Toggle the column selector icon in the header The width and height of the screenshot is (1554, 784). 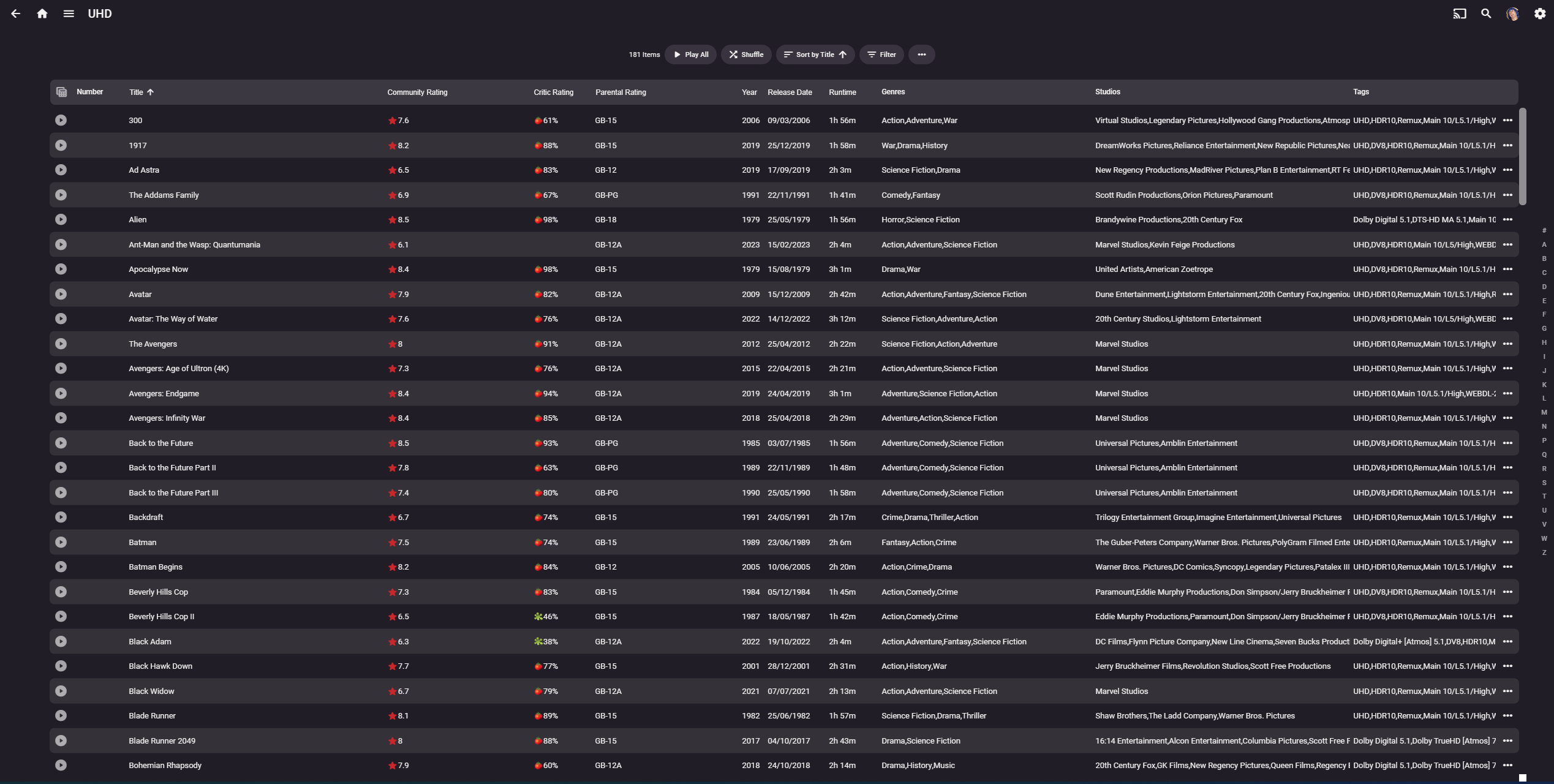coord(61,92)
